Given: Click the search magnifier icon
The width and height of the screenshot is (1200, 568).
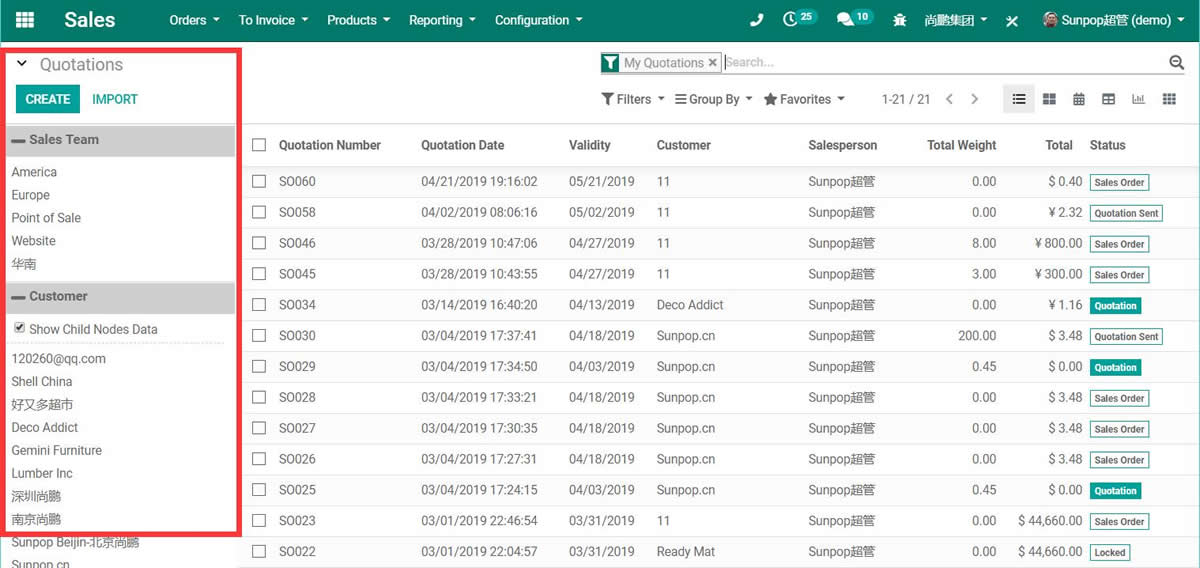Looking at the screenshot, I should click(1176, 63).
